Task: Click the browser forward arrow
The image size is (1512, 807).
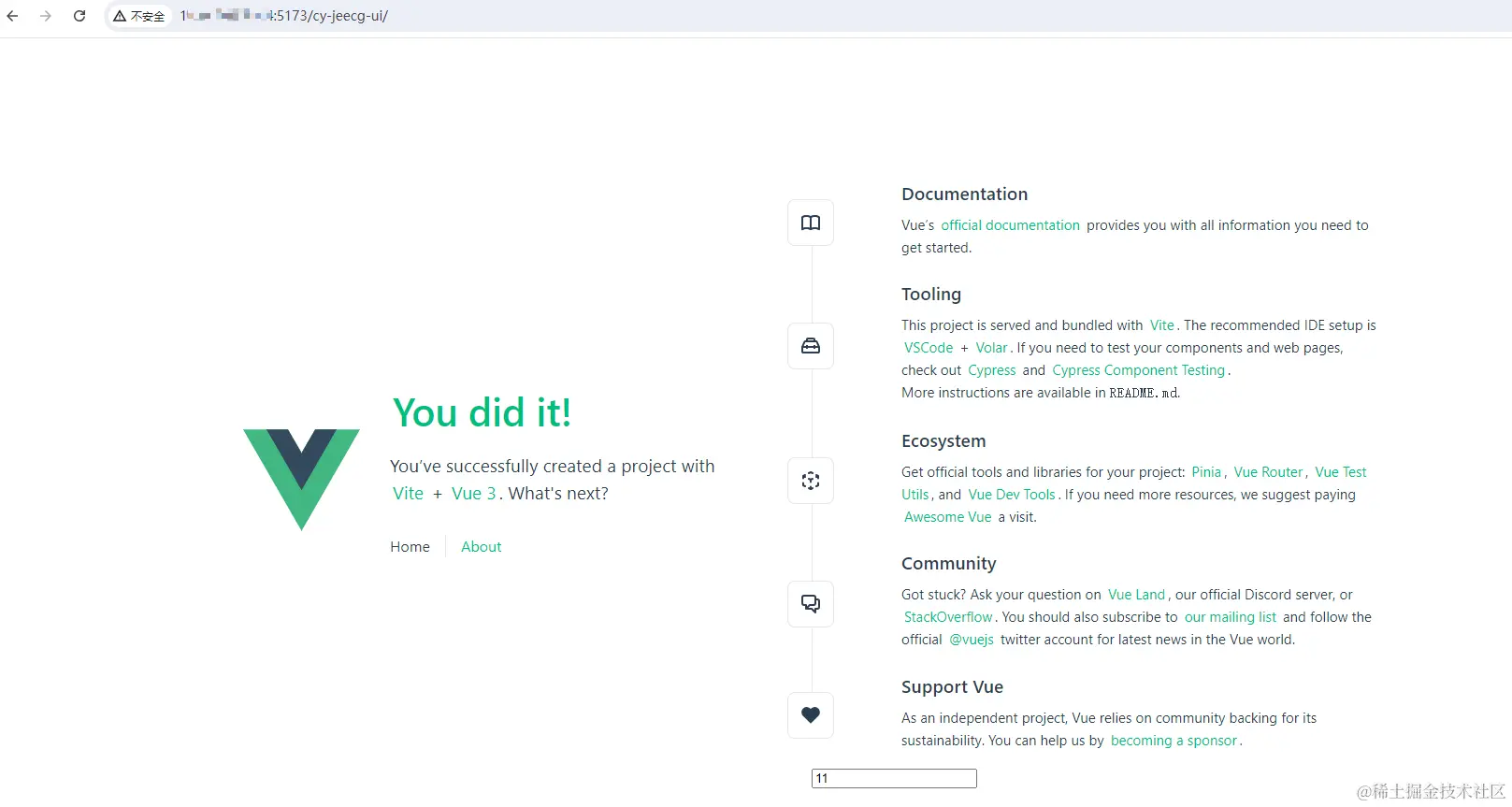Action: 46,16
